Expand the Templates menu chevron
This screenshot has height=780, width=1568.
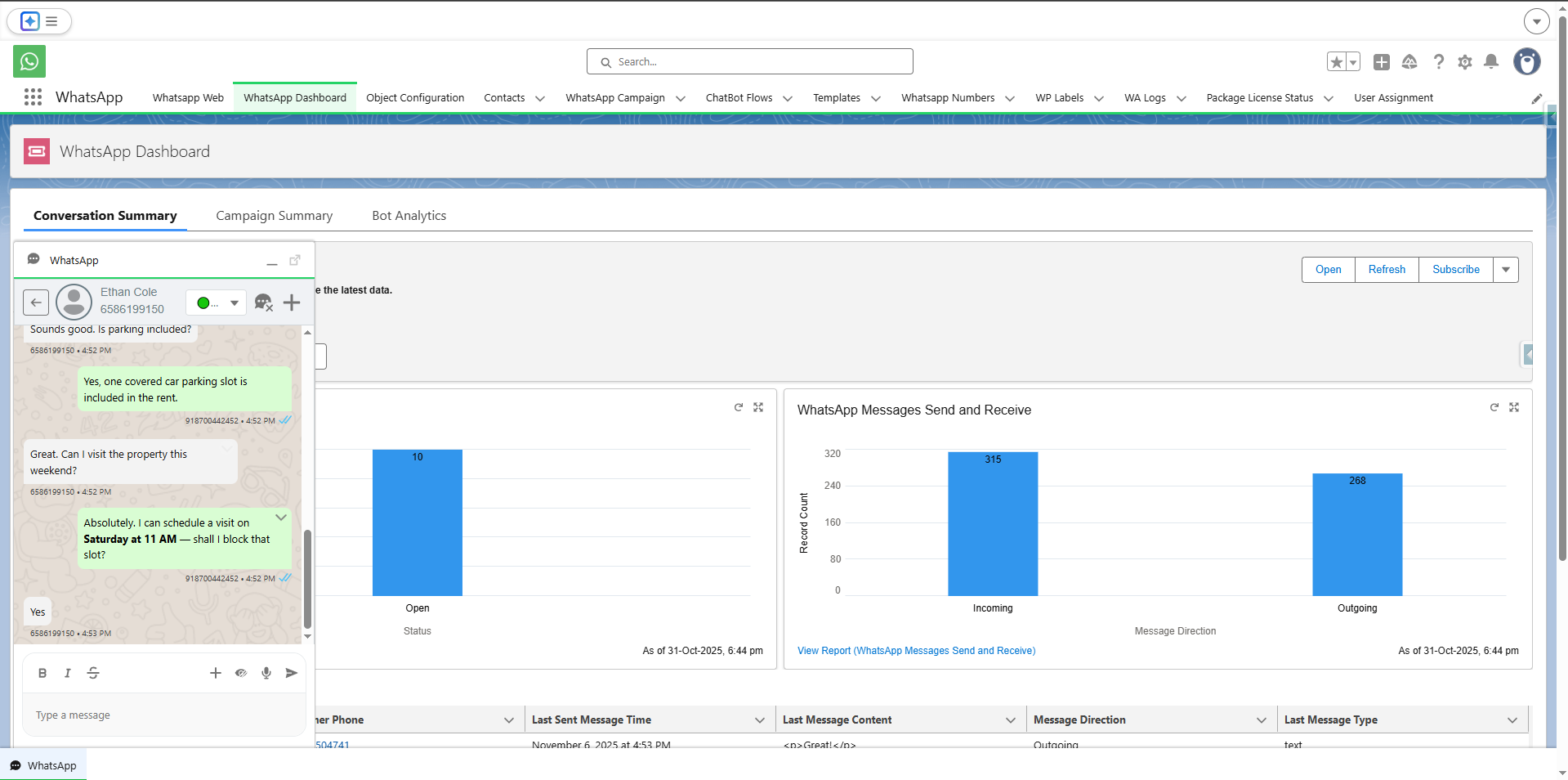(876, 98)
